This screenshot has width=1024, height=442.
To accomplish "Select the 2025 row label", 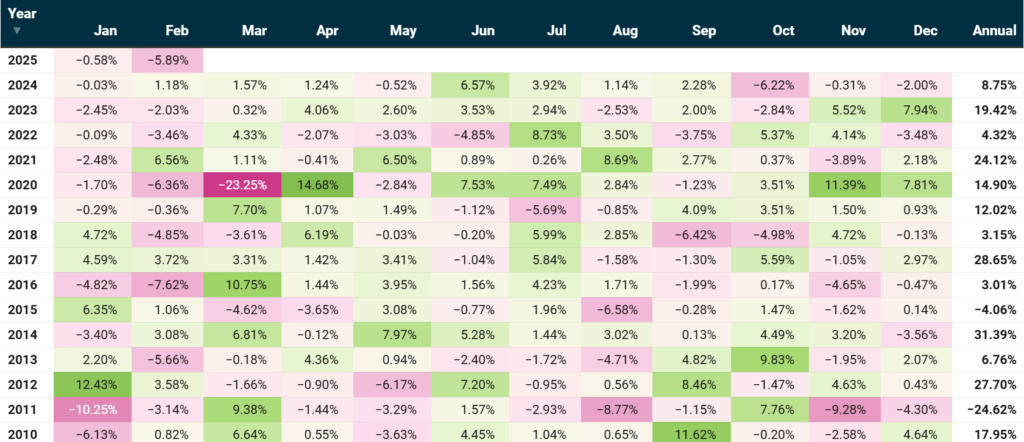I will [x=22, y=59].
